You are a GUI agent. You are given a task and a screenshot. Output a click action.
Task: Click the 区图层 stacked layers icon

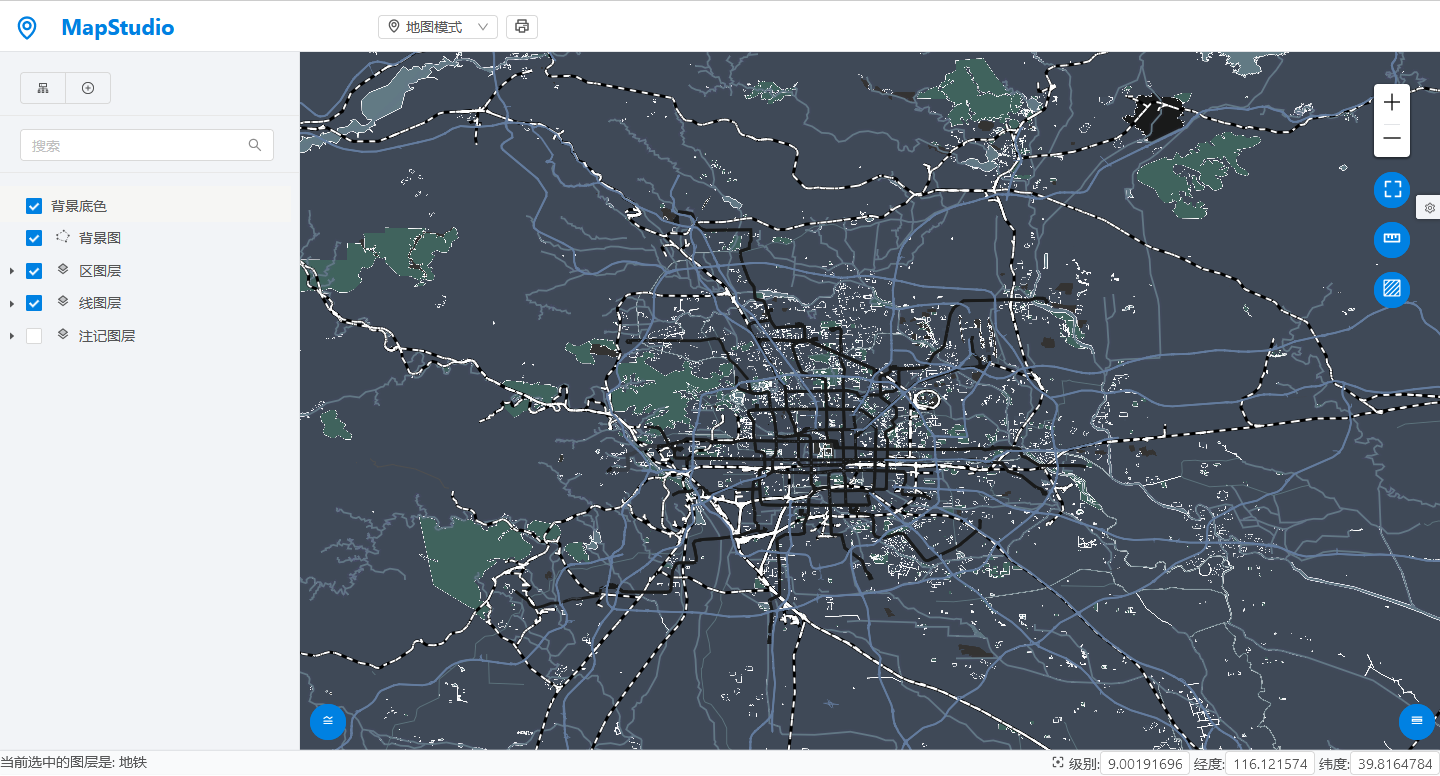pyautogui.click(x=63, y=270)
